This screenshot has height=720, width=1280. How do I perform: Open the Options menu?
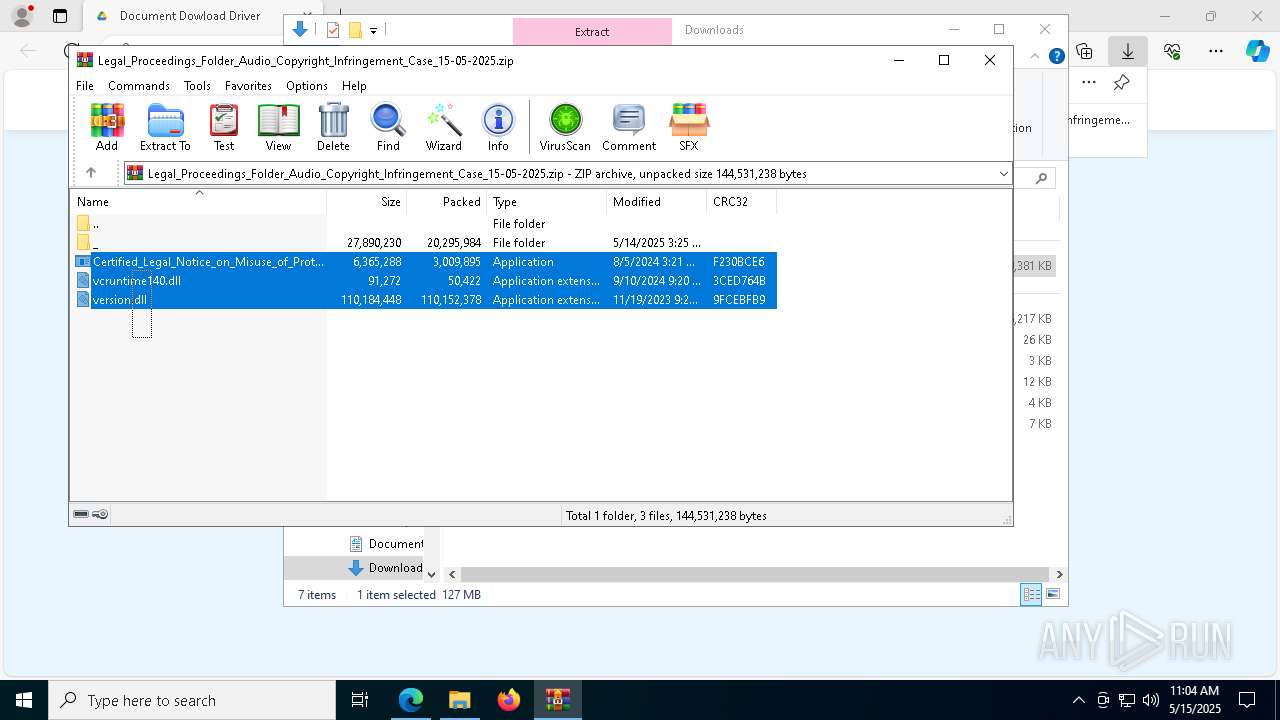pyautogui.click(x=307, y=86)
